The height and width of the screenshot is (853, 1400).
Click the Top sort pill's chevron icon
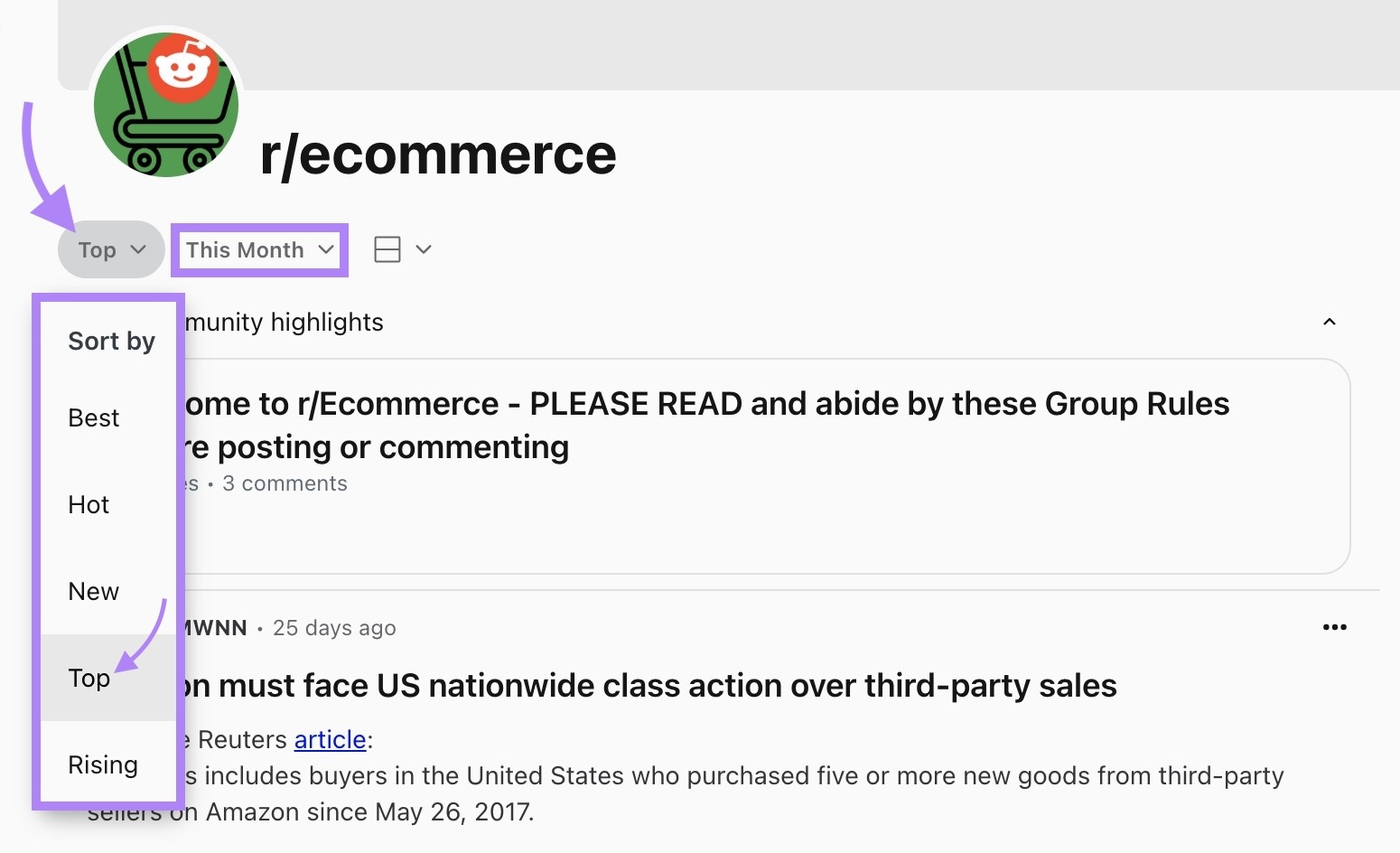pyautogui.click(x=139, y=249)
